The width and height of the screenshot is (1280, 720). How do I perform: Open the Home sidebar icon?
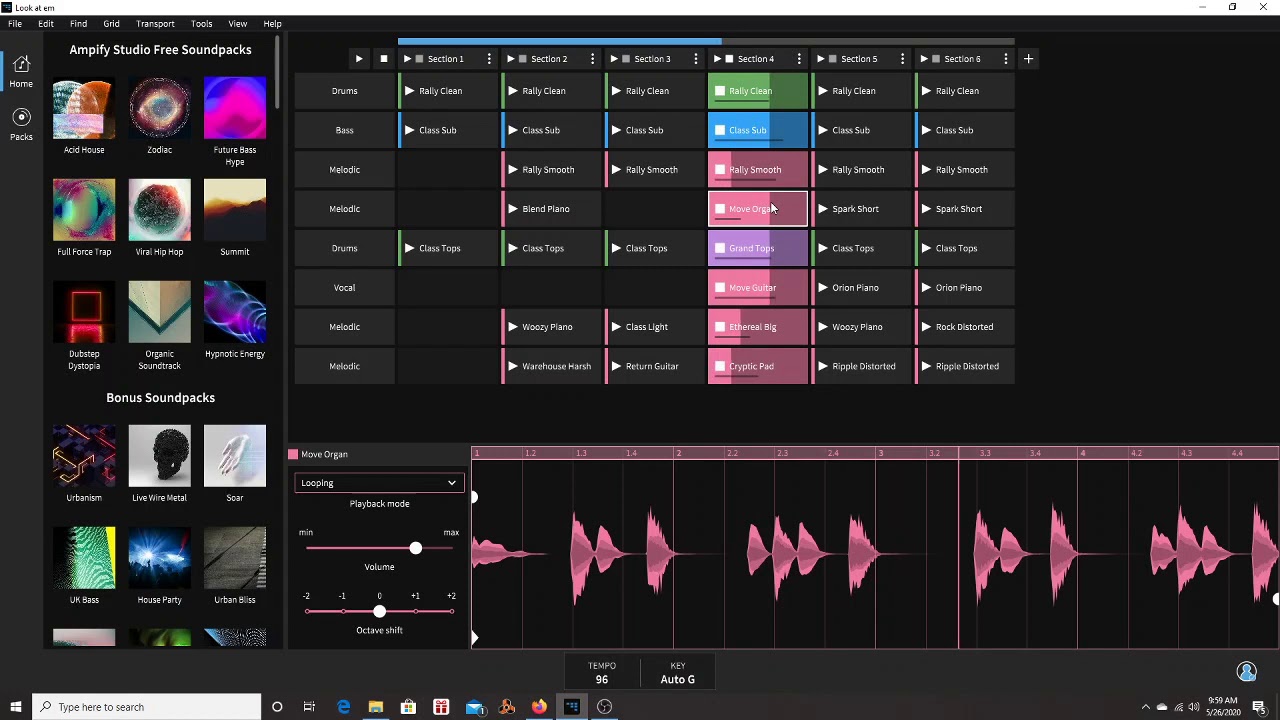(21, 72)
